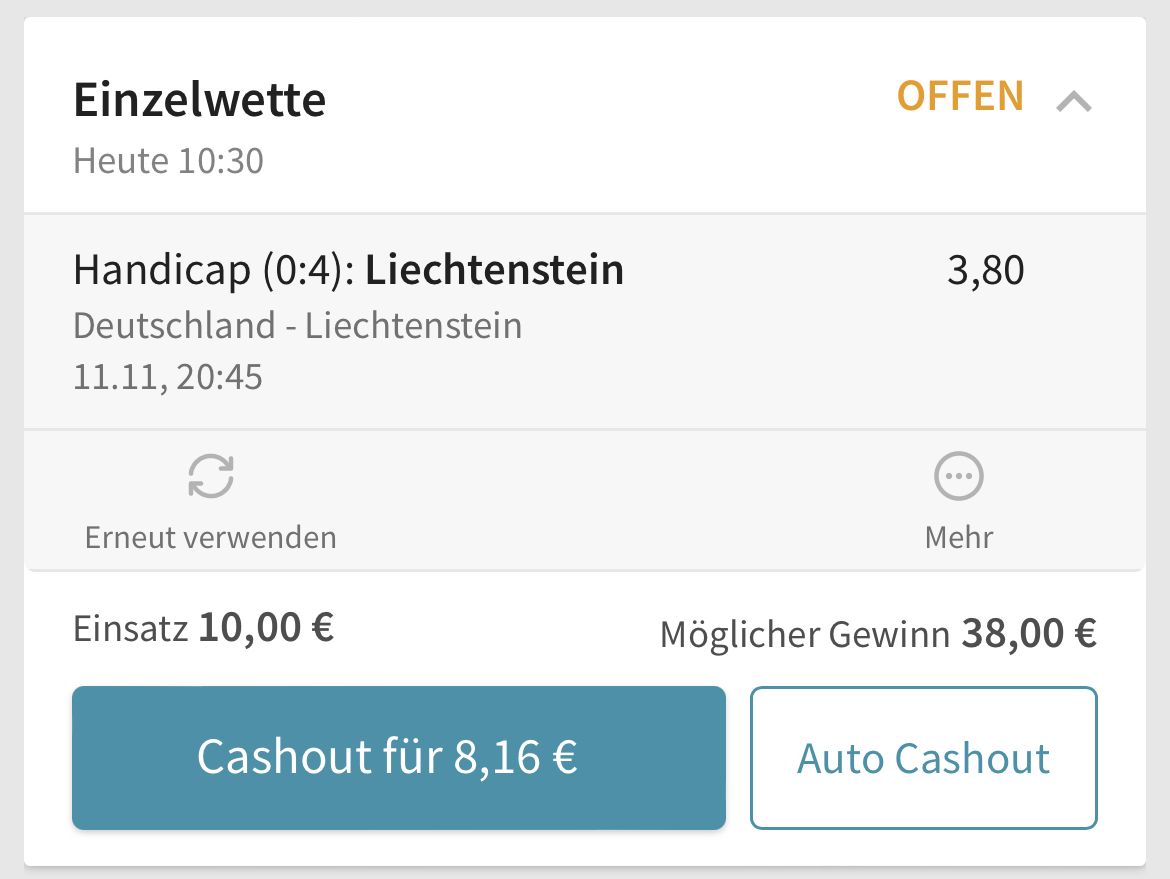Open the Deutschland - Liechtenstein match
The height and width of the screenshot is (879, 1170).
click(298, 326)
